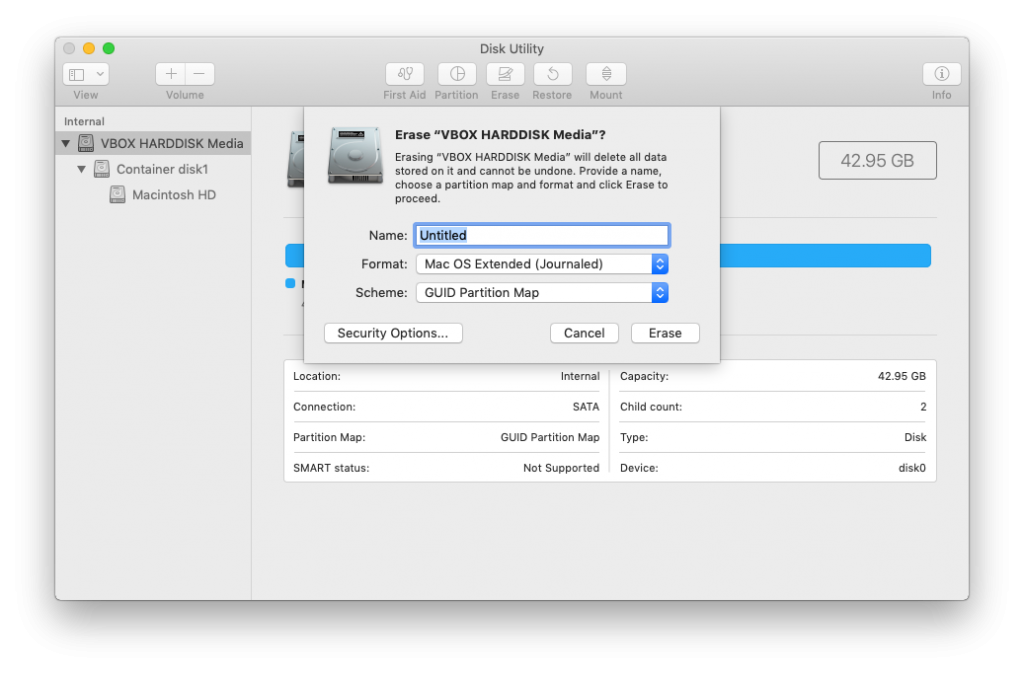Confirm erase with the Erase button
The image size is (1024, 673).
point(664,333)
